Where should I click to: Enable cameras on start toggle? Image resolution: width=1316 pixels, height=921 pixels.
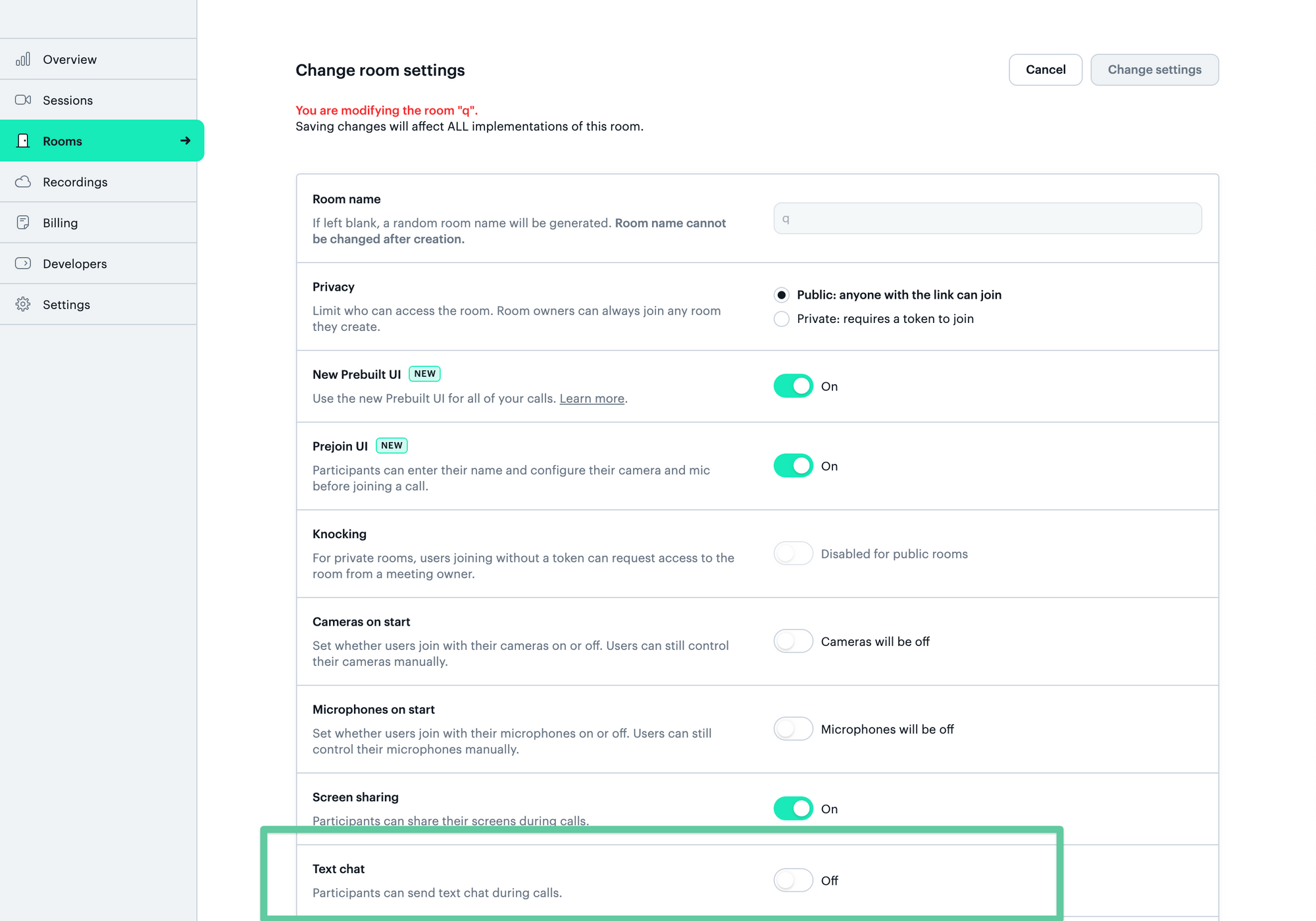(793, 641)
